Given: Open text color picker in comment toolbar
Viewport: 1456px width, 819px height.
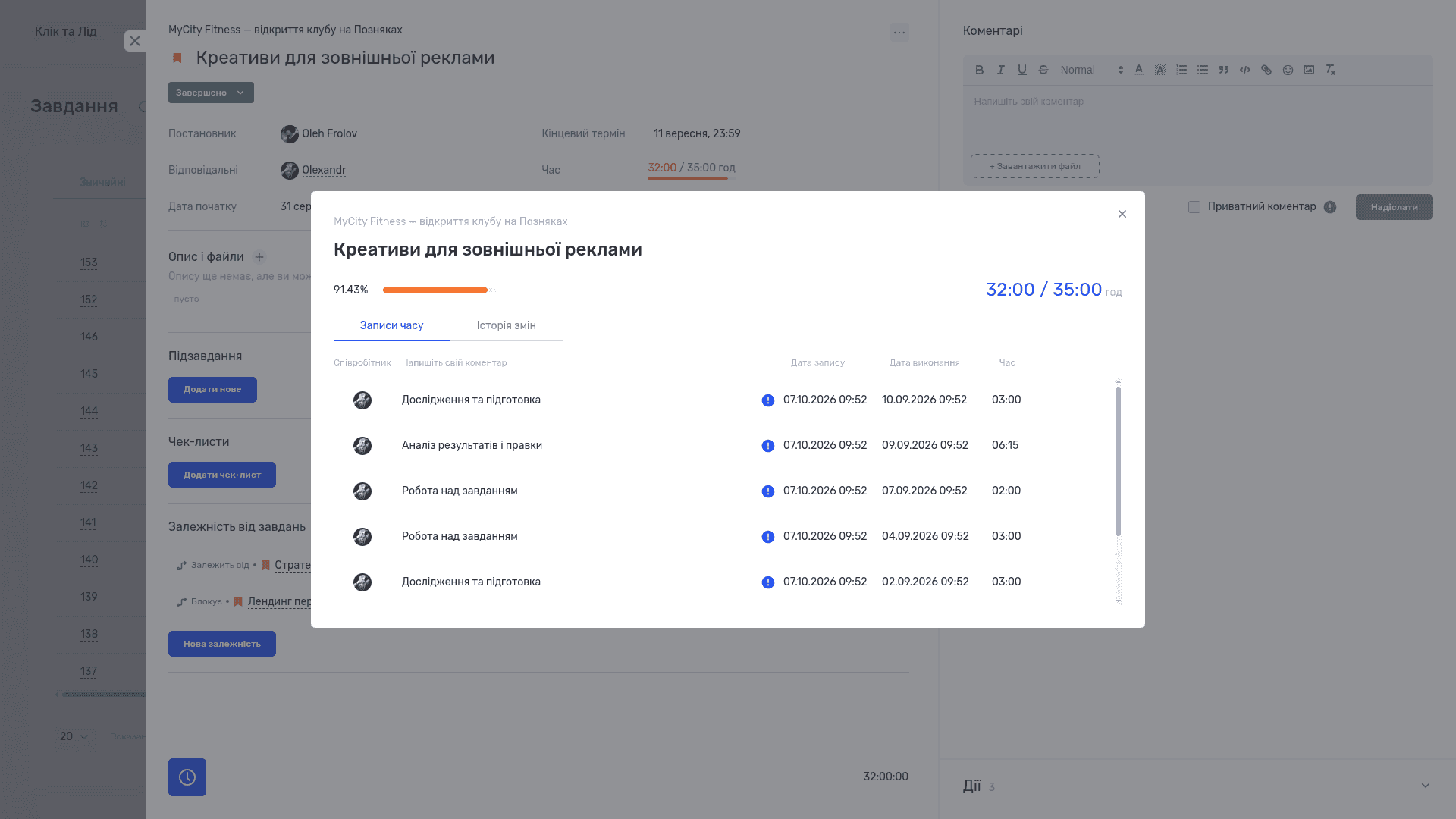Looking at the screenshot, I should pos(1138,70).
